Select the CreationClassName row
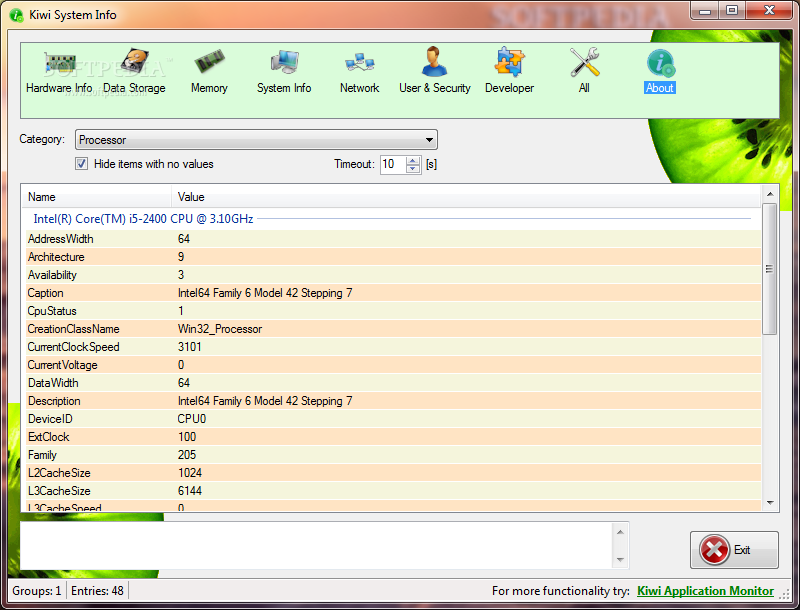This screenshot has height=610, width=800. click(393, 329)
